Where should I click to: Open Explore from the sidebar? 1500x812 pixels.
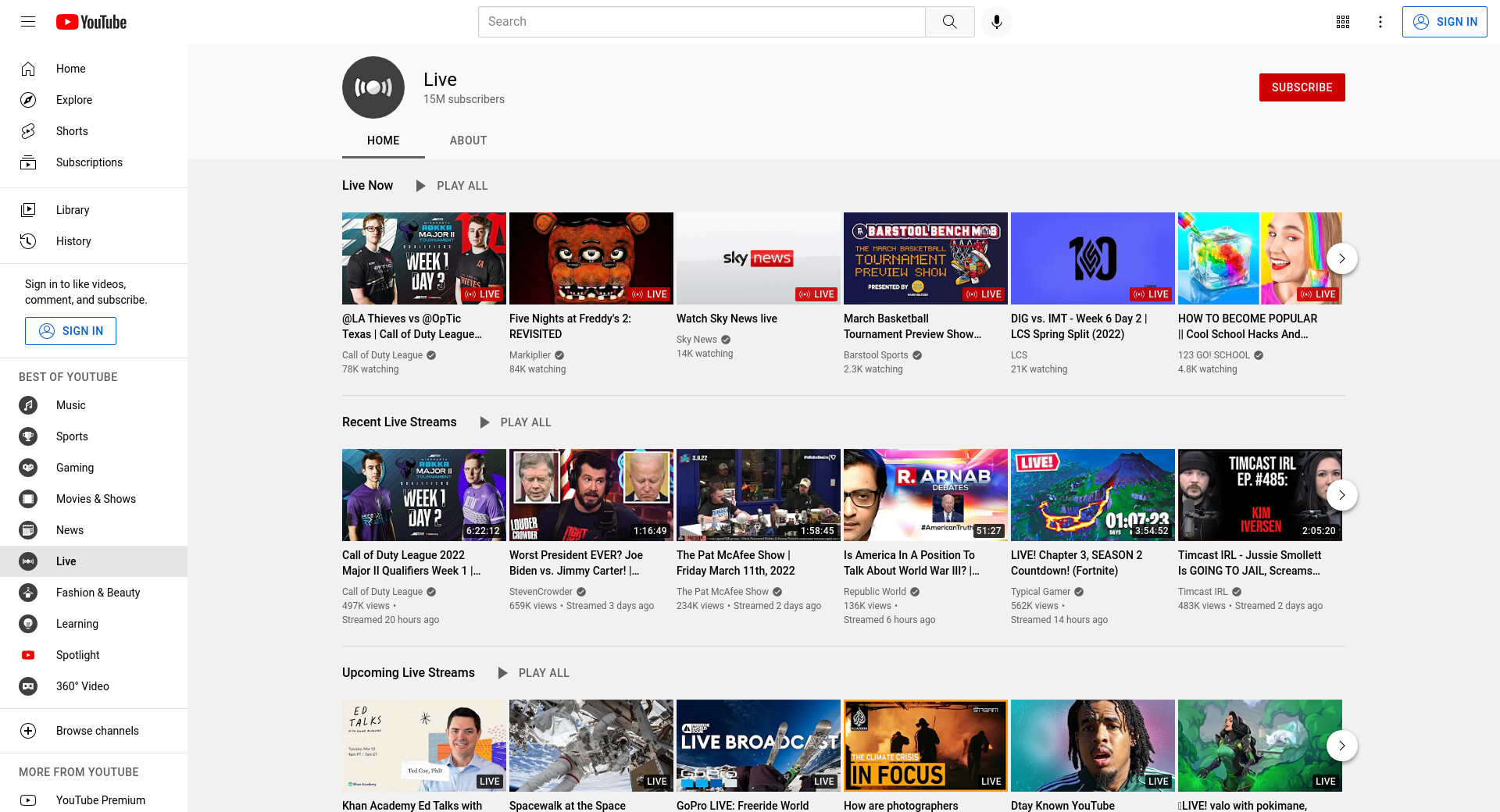94,100
